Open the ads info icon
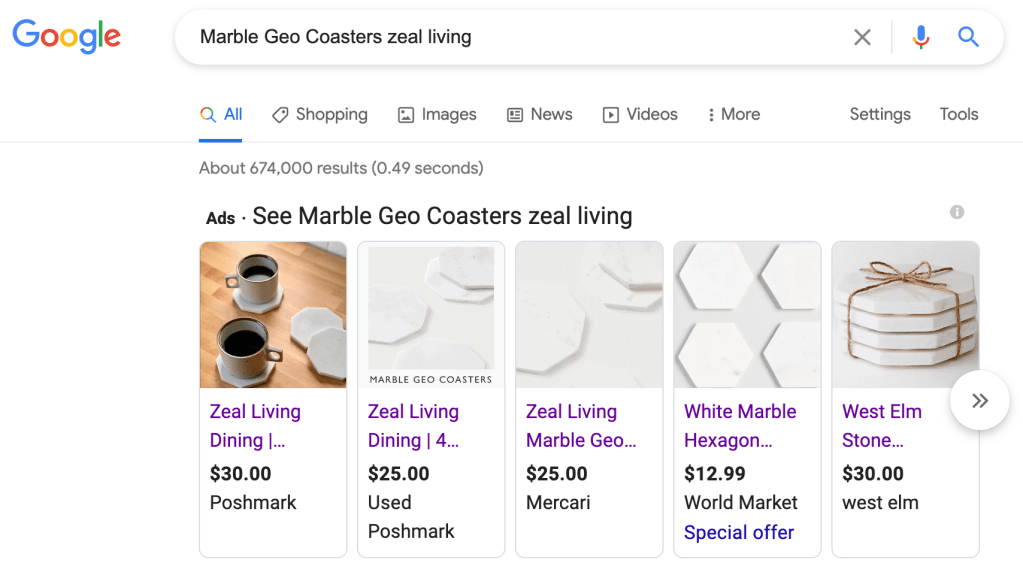 957,212
